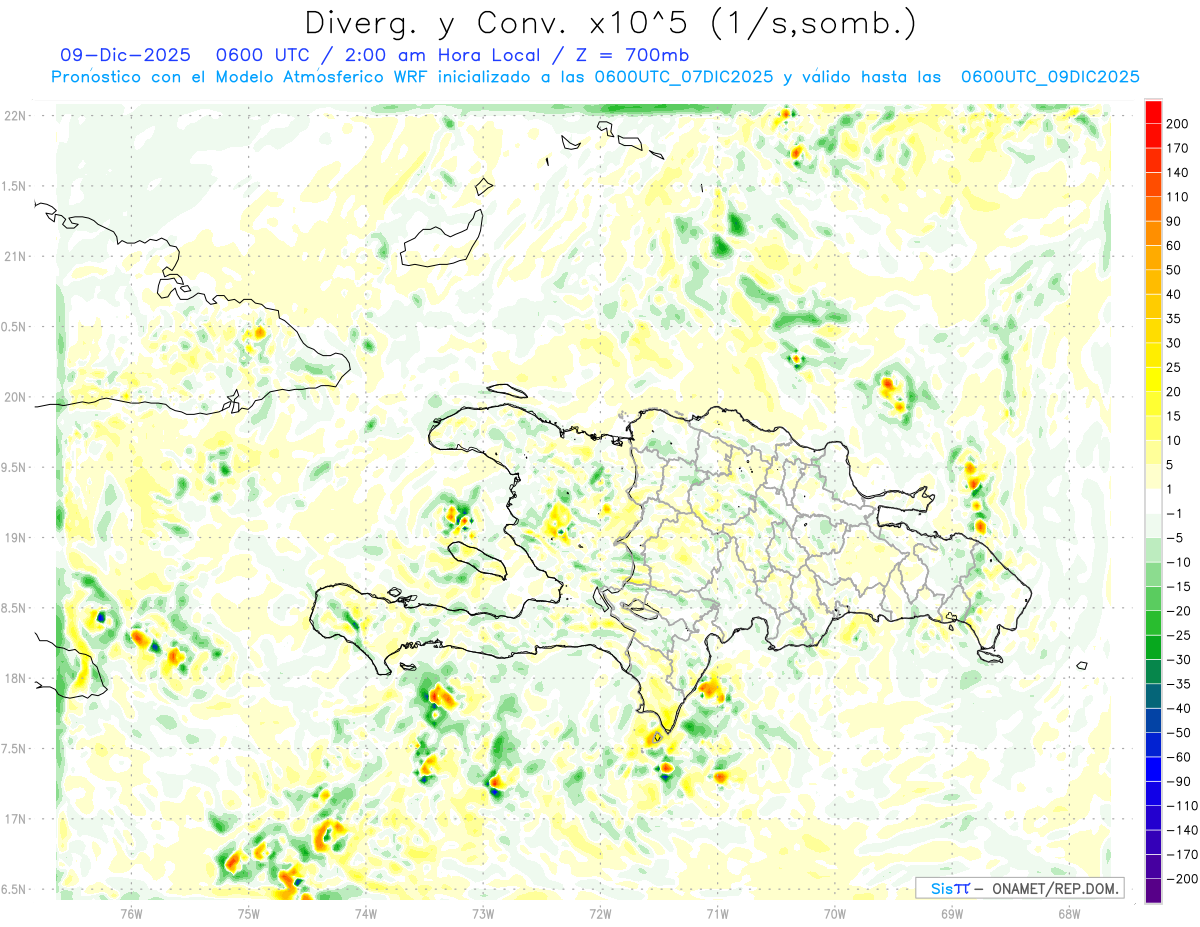This screenshot has width=1200, height=927.
Task: Click the chart title 'Diverg. y Conv. x10^5'
Action: point(498,22)
